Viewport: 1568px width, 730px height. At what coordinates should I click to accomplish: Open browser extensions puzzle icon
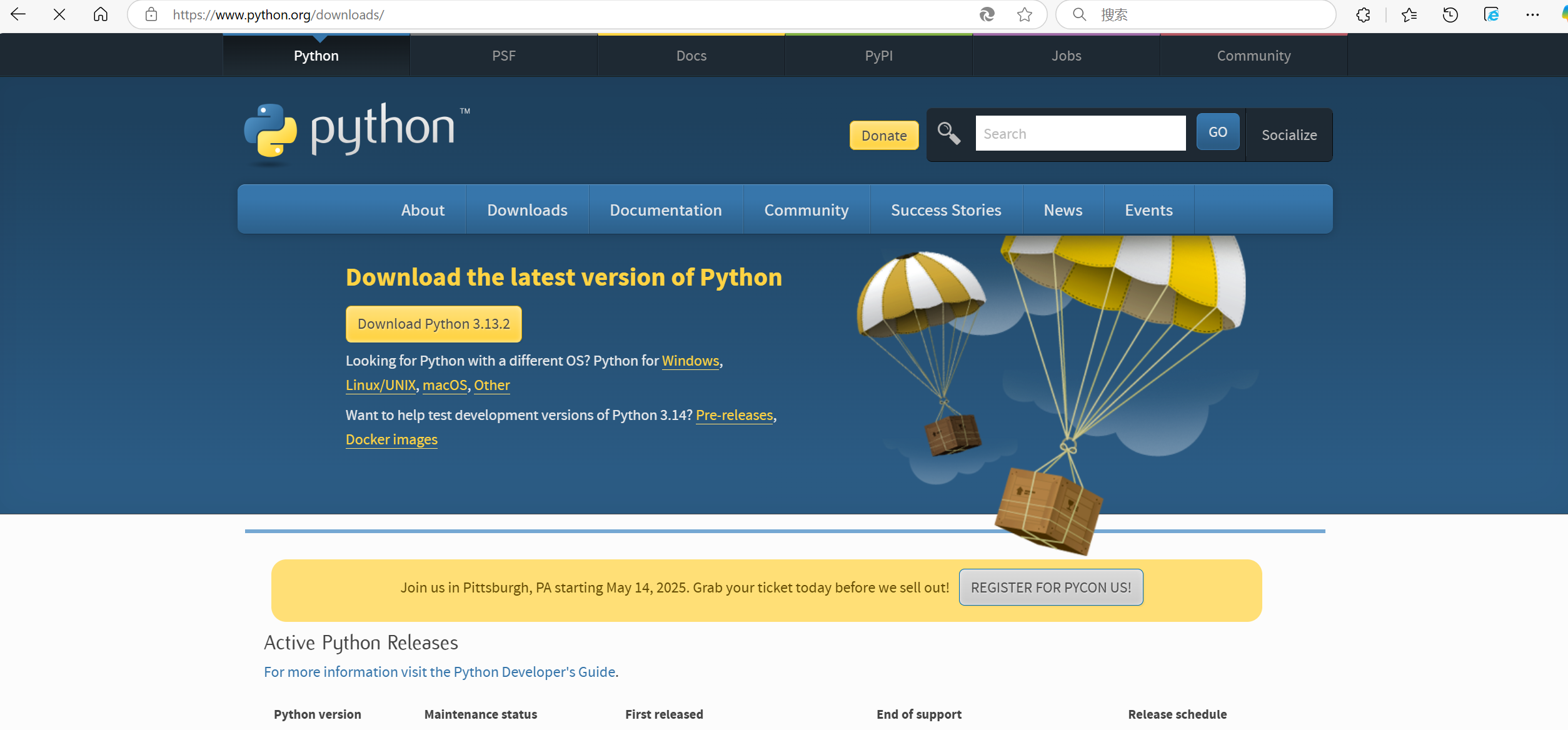tap(1364, 14)
